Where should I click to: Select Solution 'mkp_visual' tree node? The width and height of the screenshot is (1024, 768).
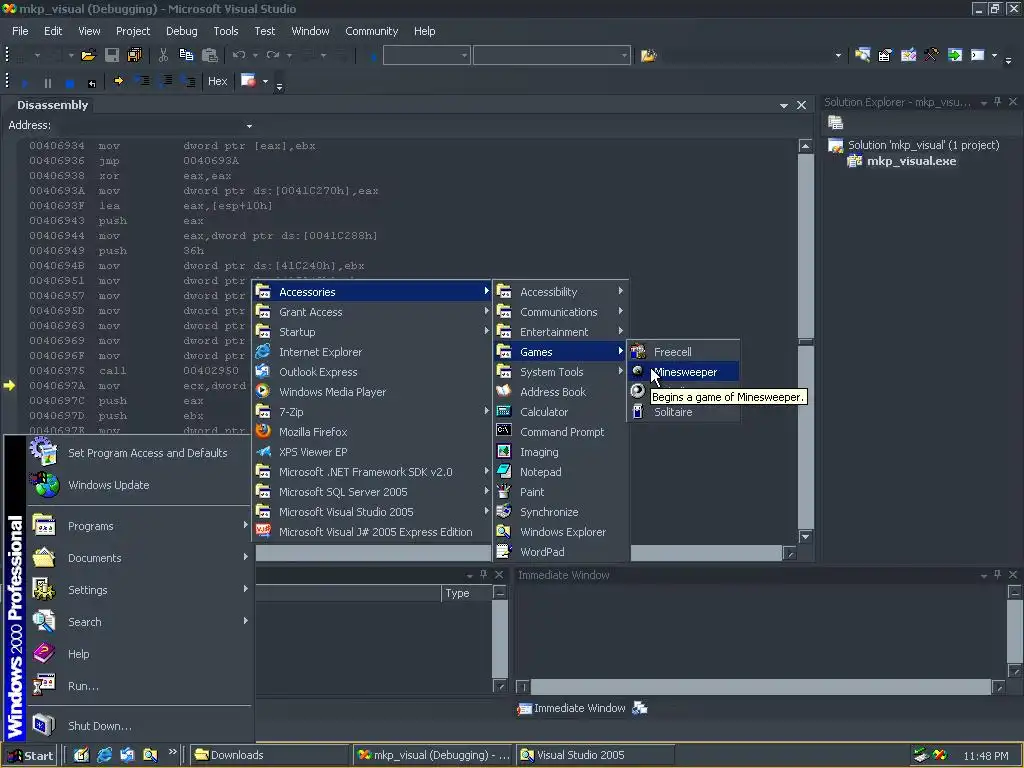click(x=923, y=145)
